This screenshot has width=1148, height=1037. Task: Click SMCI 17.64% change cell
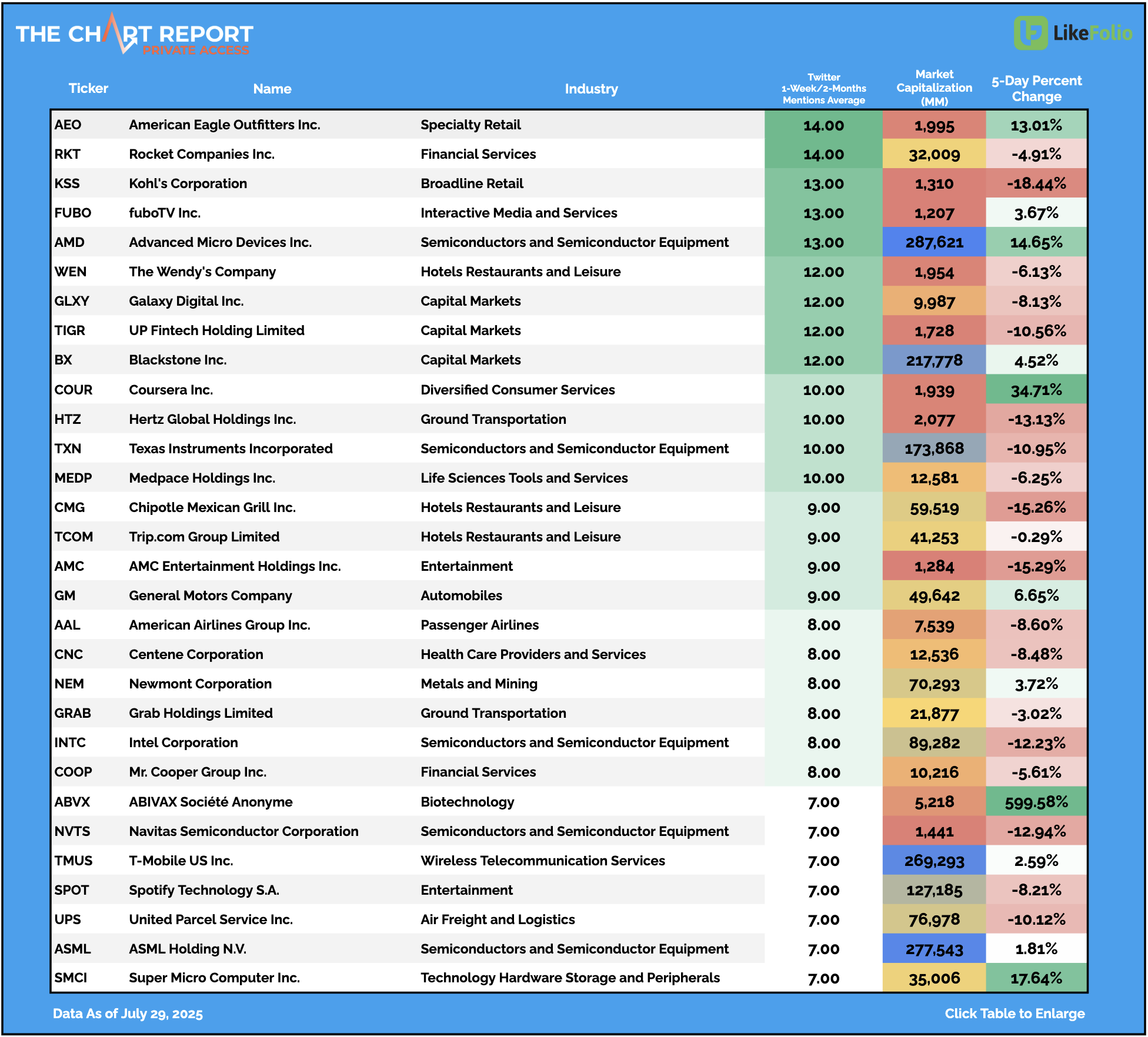pos(1036,978)
